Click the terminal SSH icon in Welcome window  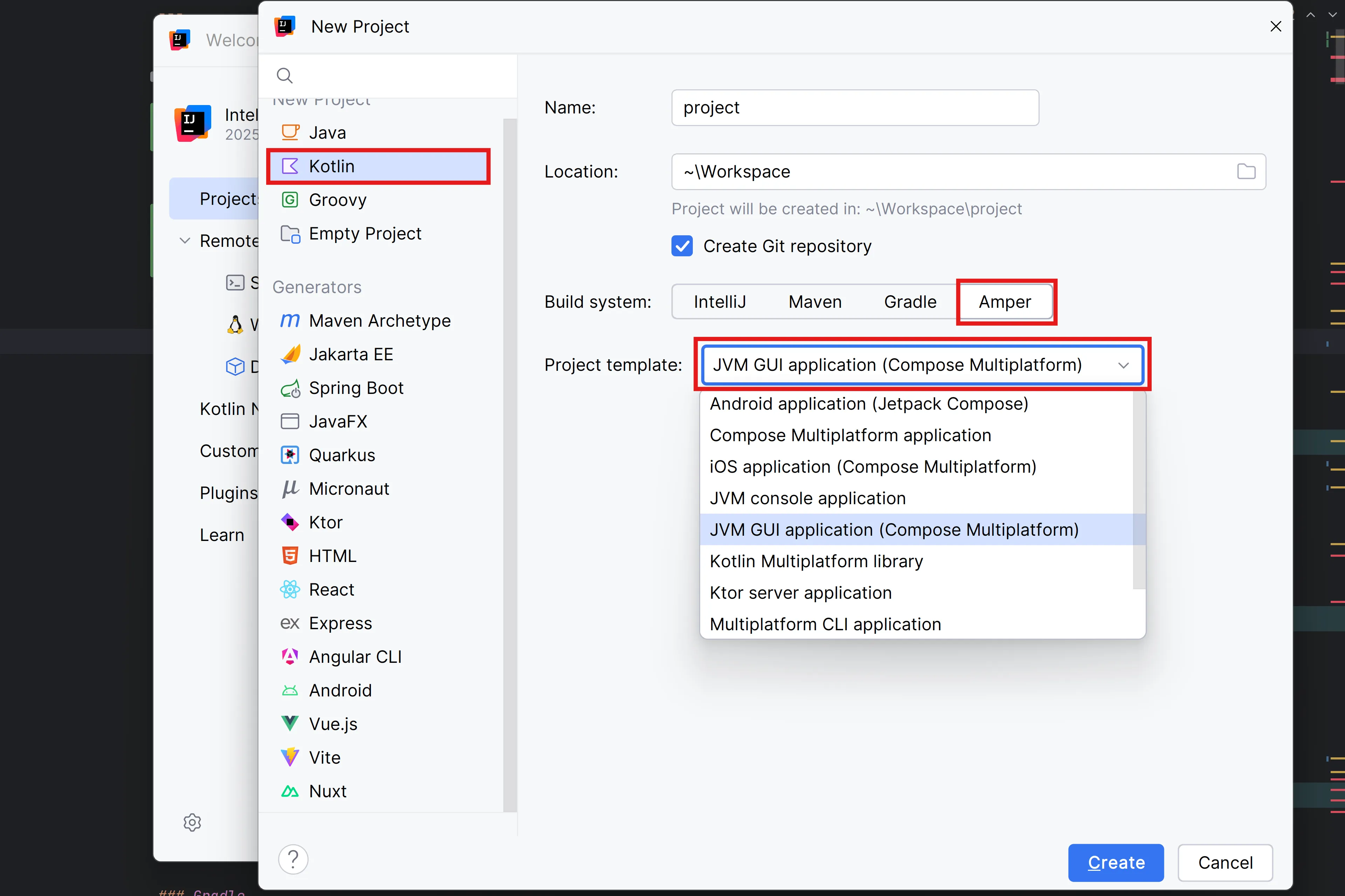pos(235,283)
